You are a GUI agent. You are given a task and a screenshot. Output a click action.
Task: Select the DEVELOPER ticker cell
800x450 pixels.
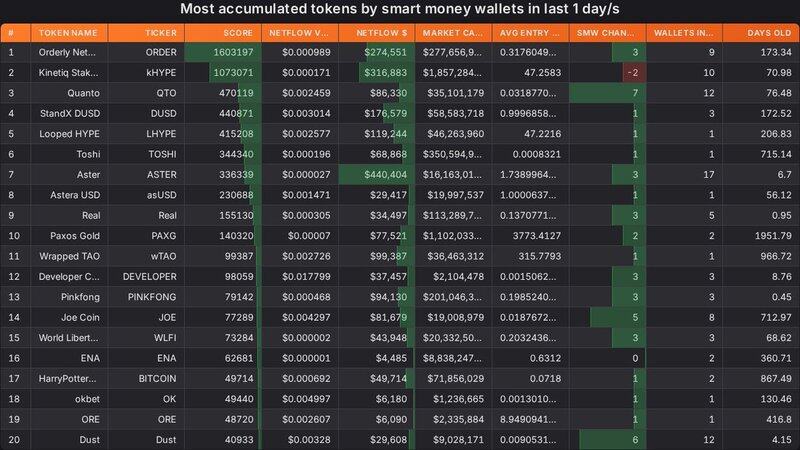(x=146, y=277)
